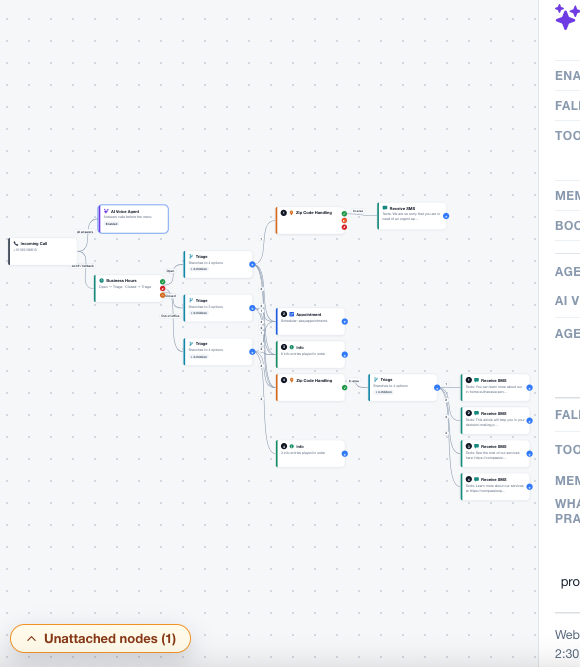Click the chevron on Unattached nodes pill
The height and width of the screenshot is (667, 580).
tap(31, 638)
